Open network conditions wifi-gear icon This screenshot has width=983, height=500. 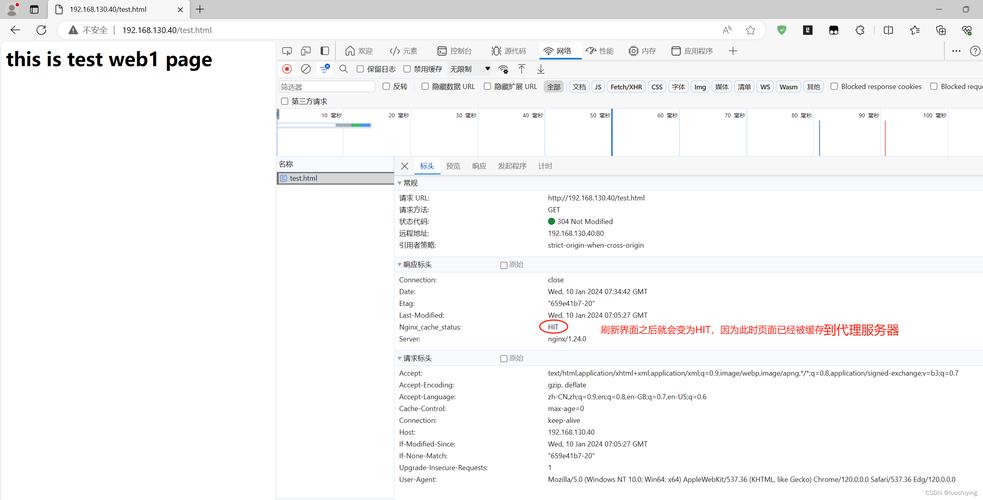point(503,69)
